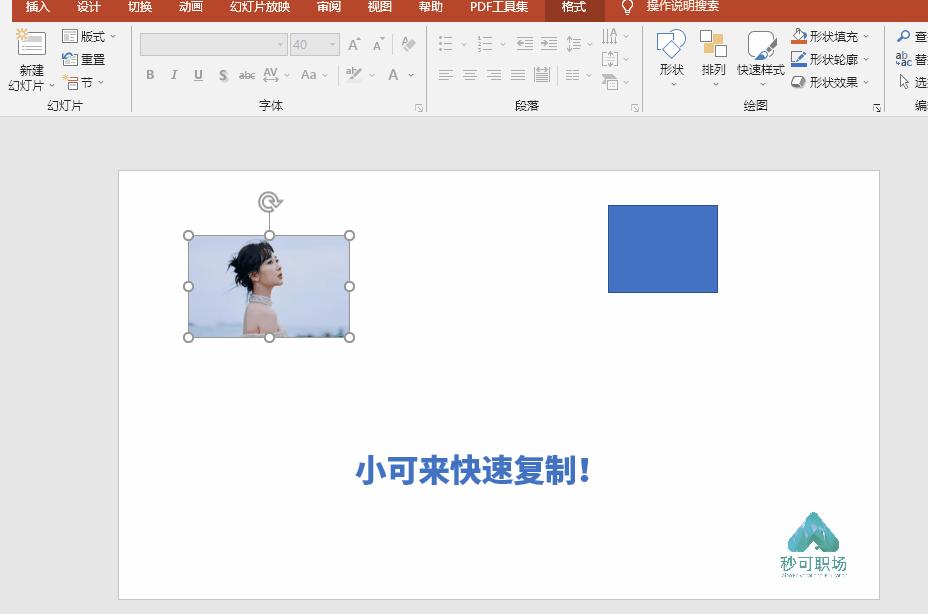The width and height of the screenshot is (928, 614).
Task: Select the blue rectangle on the slide
Action: tap(662, 248)
